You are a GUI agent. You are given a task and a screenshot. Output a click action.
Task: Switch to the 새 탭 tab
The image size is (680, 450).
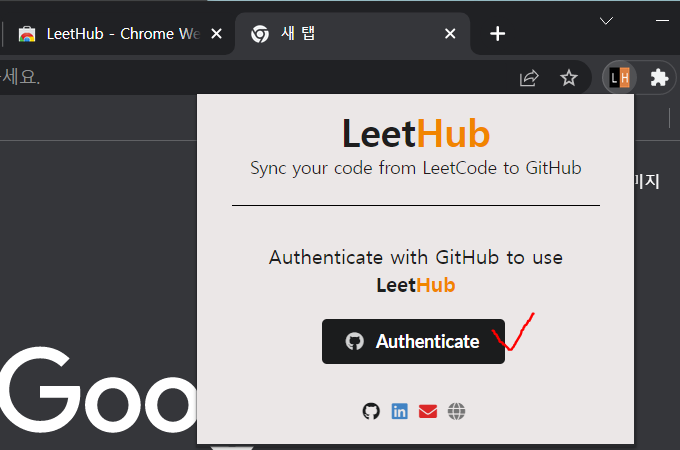coord(351,34)
